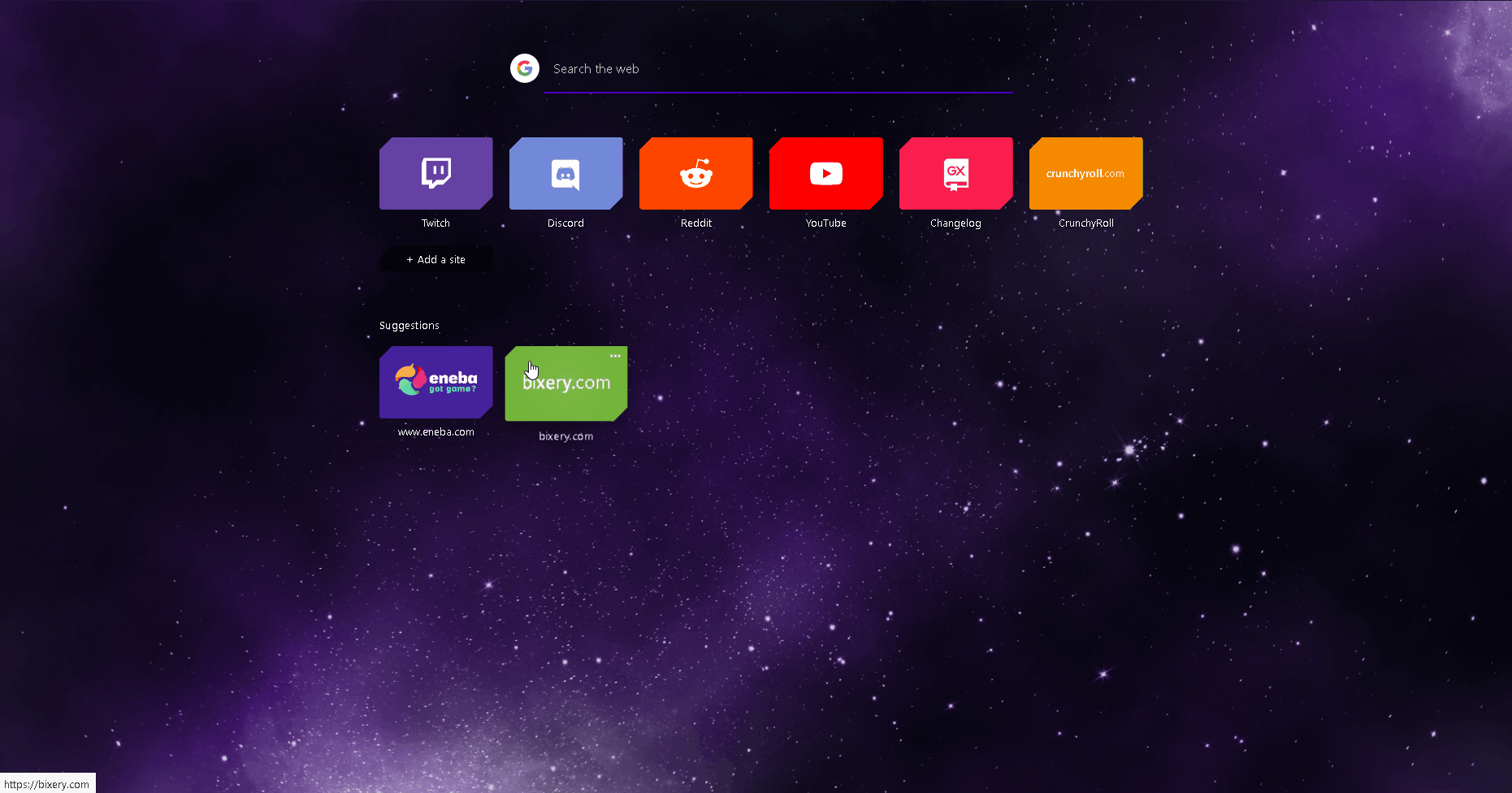Launch the YouTube play-button tile
Viewport: 1512px width, 793px height.
pos(825,173)
